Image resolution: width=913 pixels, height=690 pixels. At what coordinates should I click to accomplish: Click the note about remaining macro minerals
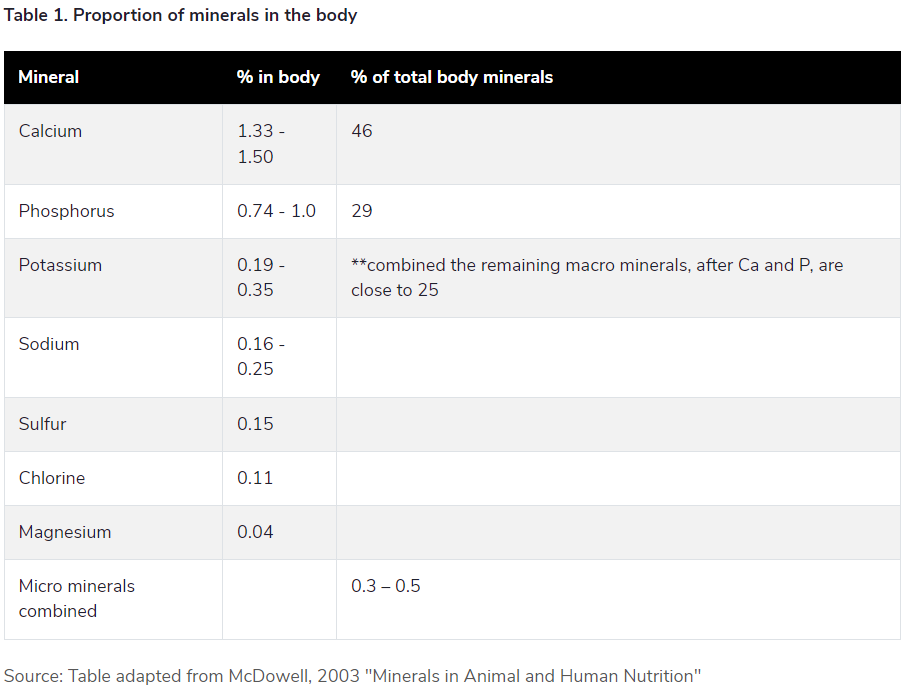coord(597,278)
